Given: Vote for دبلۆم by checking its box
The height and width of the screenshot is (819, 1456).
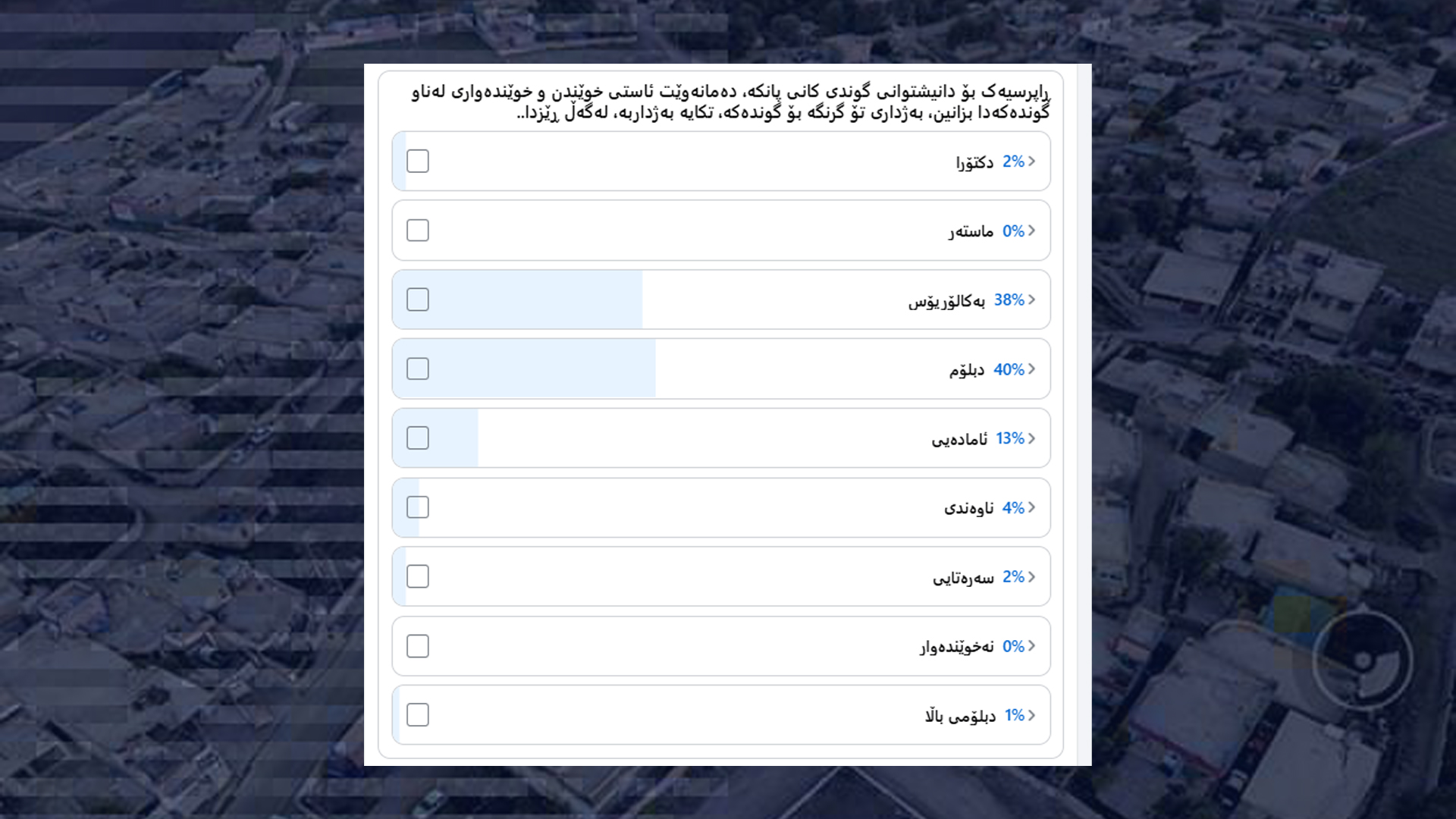Looking at the screenshot, I should 418,369.
